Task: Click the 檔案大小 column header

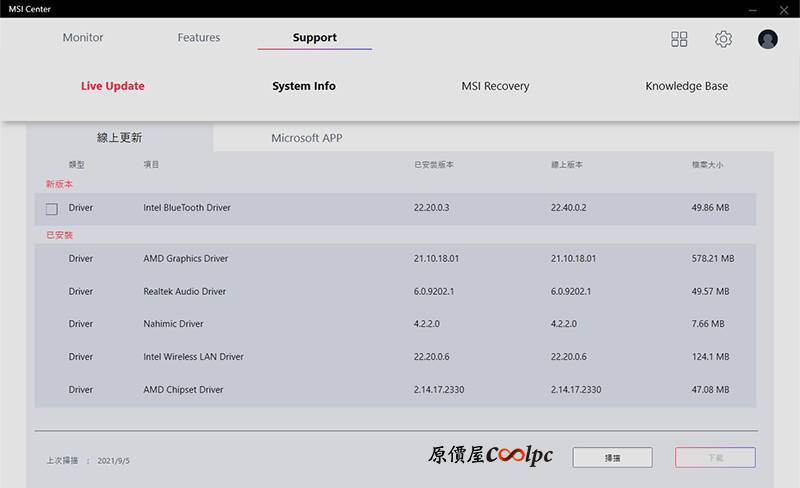Action: pos(707,164)
